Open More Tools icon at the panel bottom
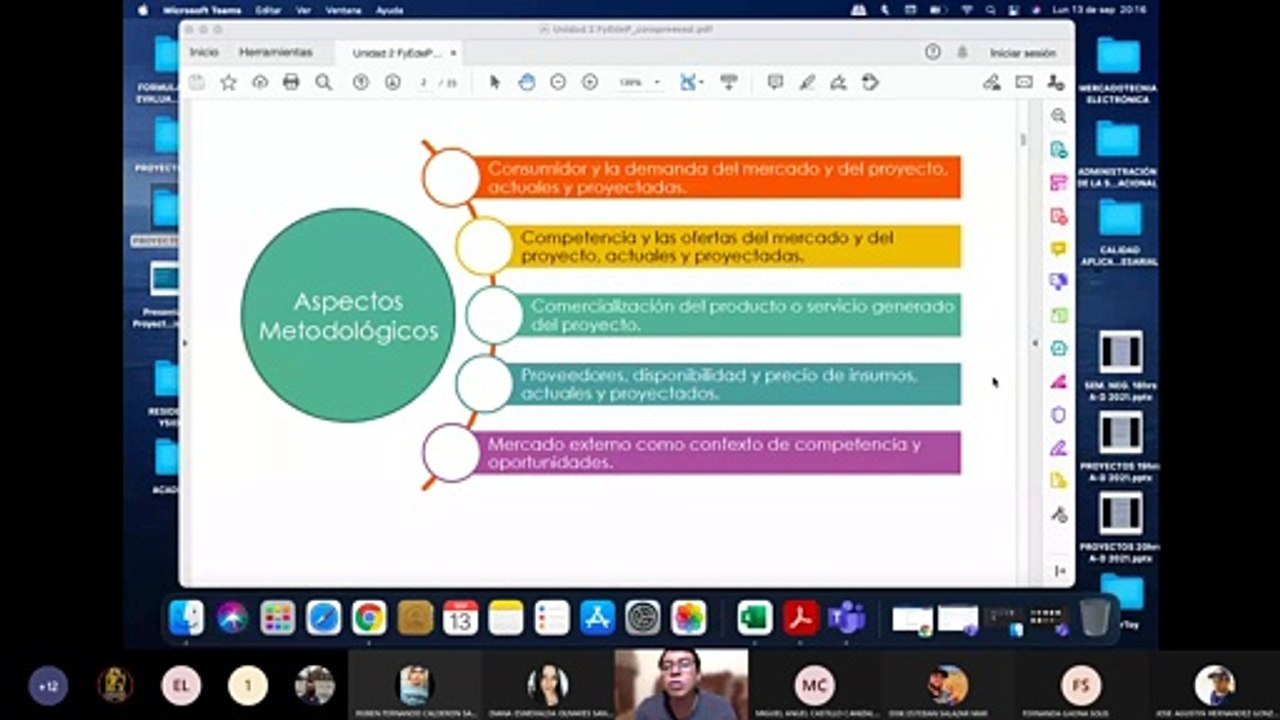The height and width of the screenshot is (720, 1280). tap(1059, 514)
